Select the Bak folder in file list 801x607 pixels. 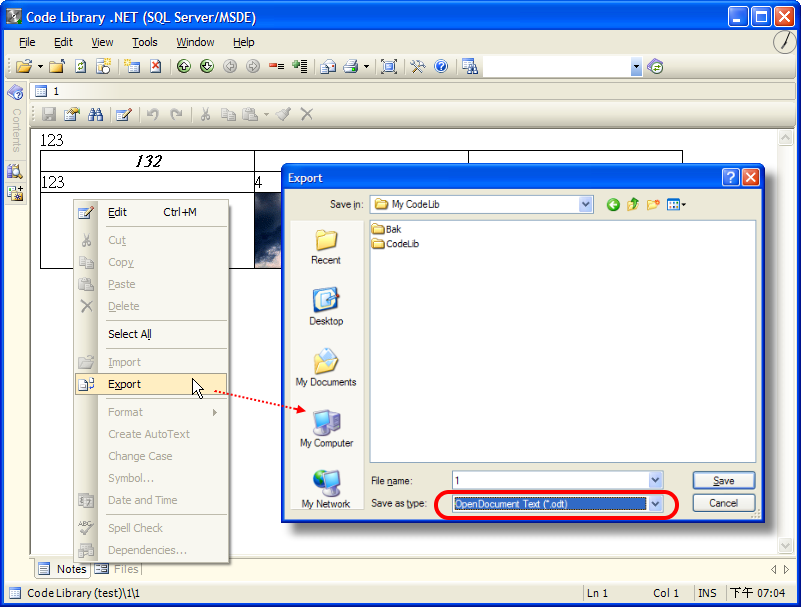[387, 229]
